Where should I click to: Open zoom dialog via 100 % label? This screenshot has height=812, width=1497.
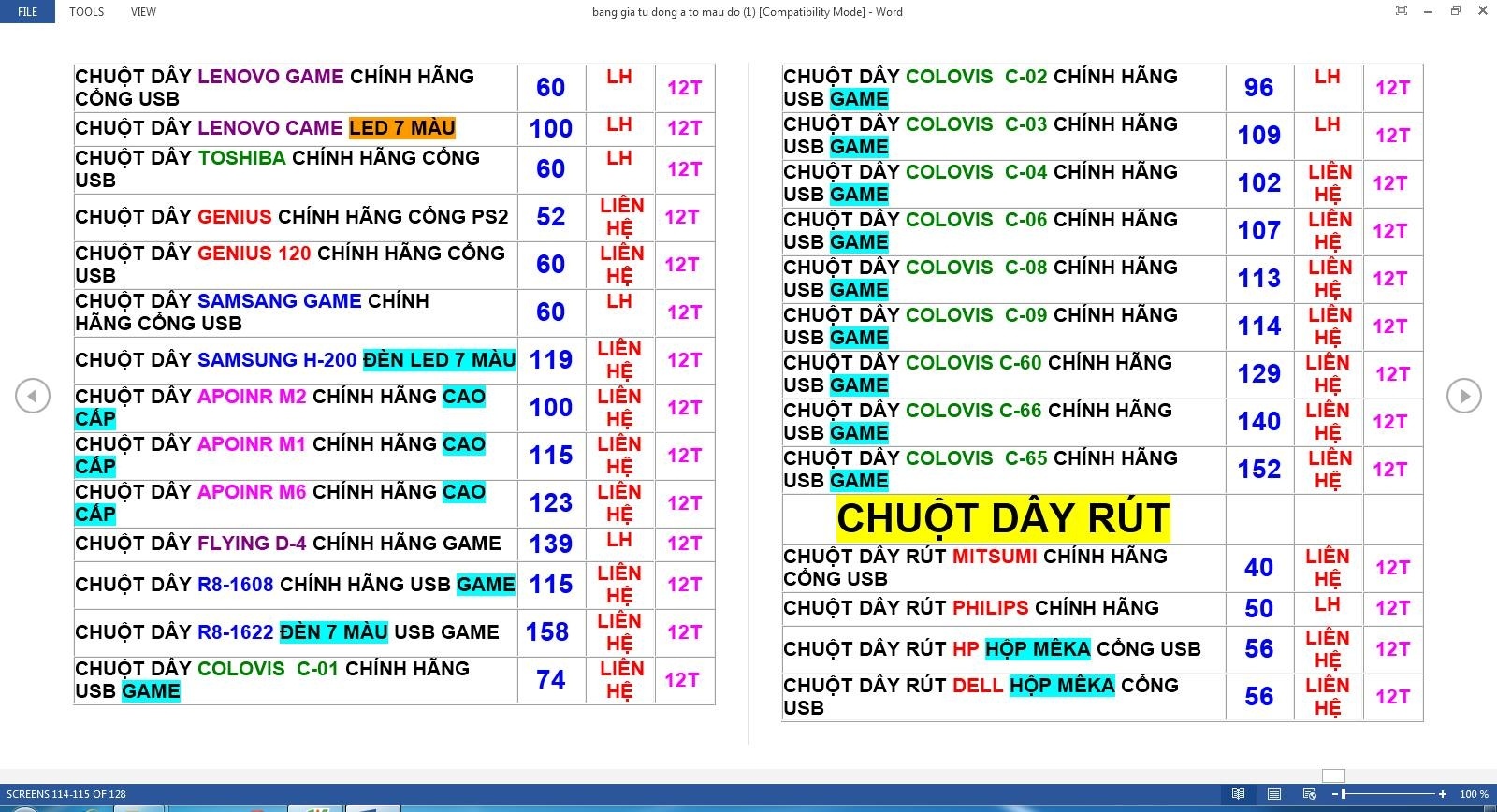click(1474, 794)
